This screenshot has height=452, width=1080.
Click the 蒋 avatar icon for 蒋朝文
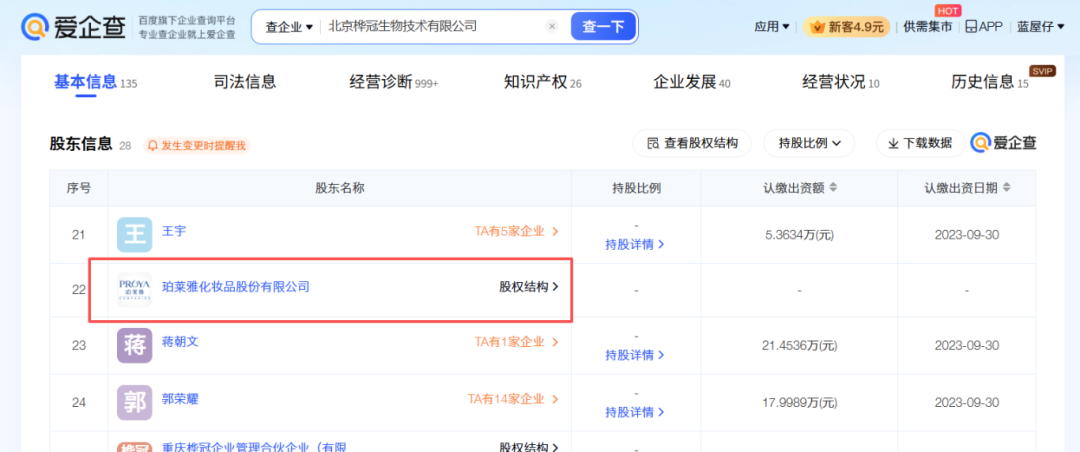135,345
